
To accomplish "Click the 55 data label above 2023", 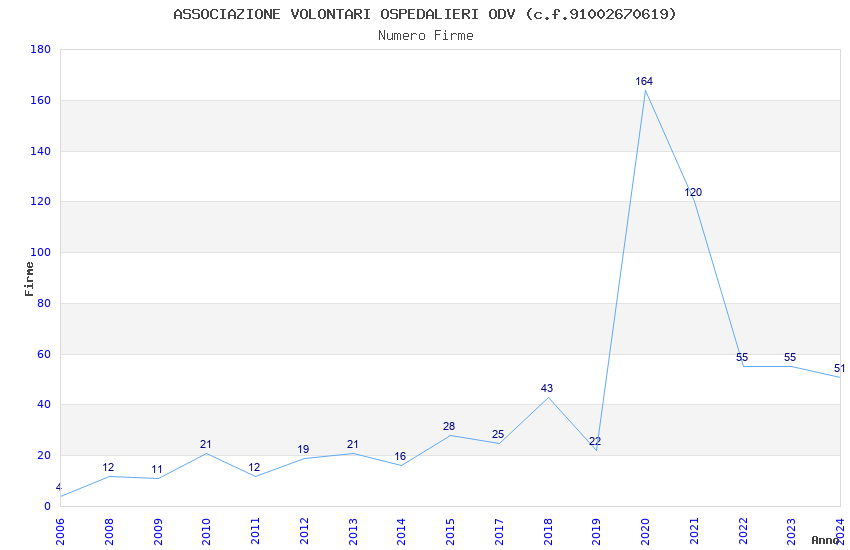I will tap(790, 357).
